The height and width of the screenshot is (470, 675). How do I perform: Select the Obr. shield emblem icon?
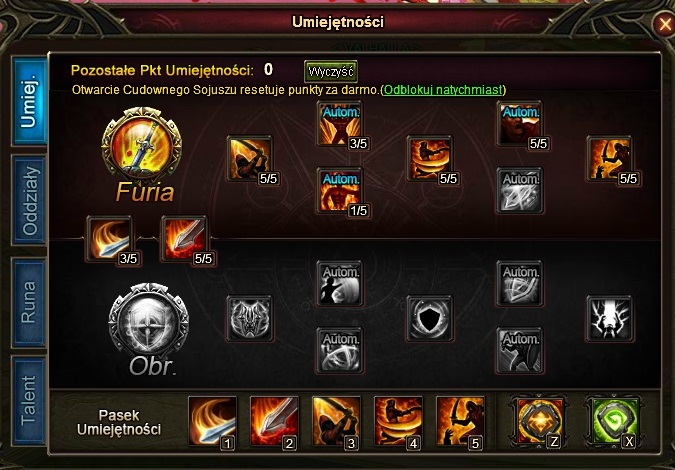click(x=149, y=321)
